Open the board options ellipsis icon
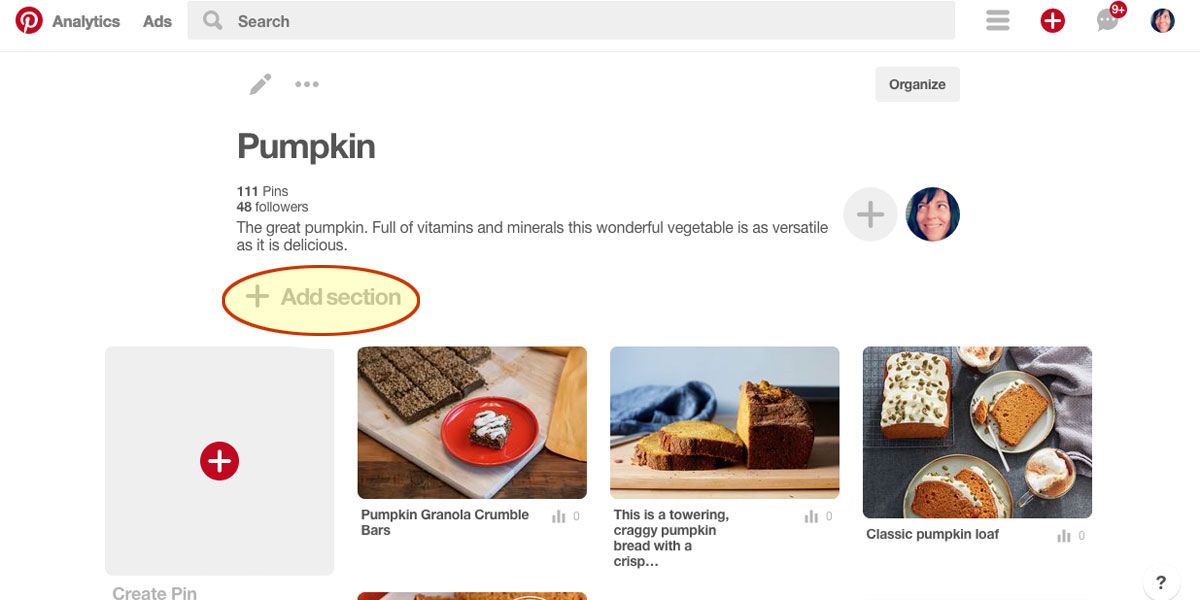Image resolution: width=1200 pixels, height=600 pixels. click(307, 84)
